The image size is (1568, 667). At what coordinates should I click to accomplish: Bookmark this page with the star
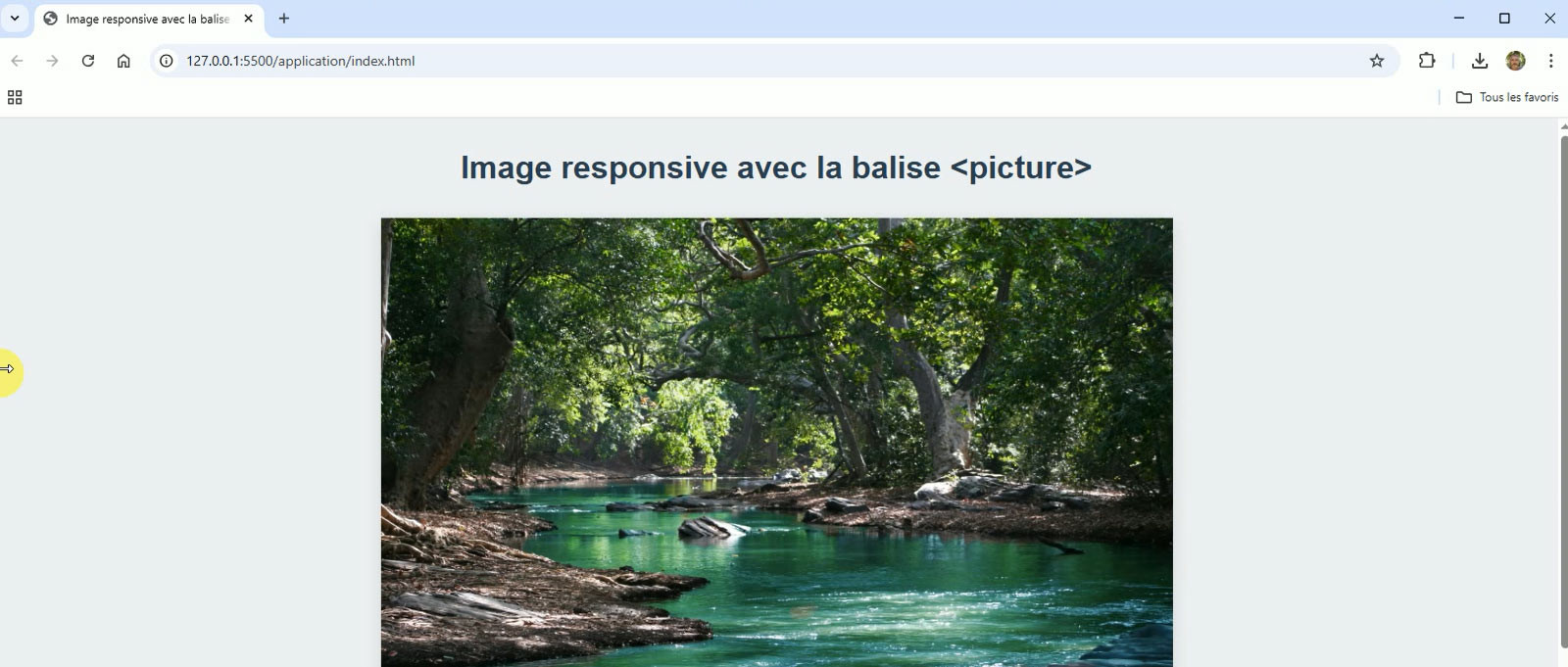pos(1377,61)
